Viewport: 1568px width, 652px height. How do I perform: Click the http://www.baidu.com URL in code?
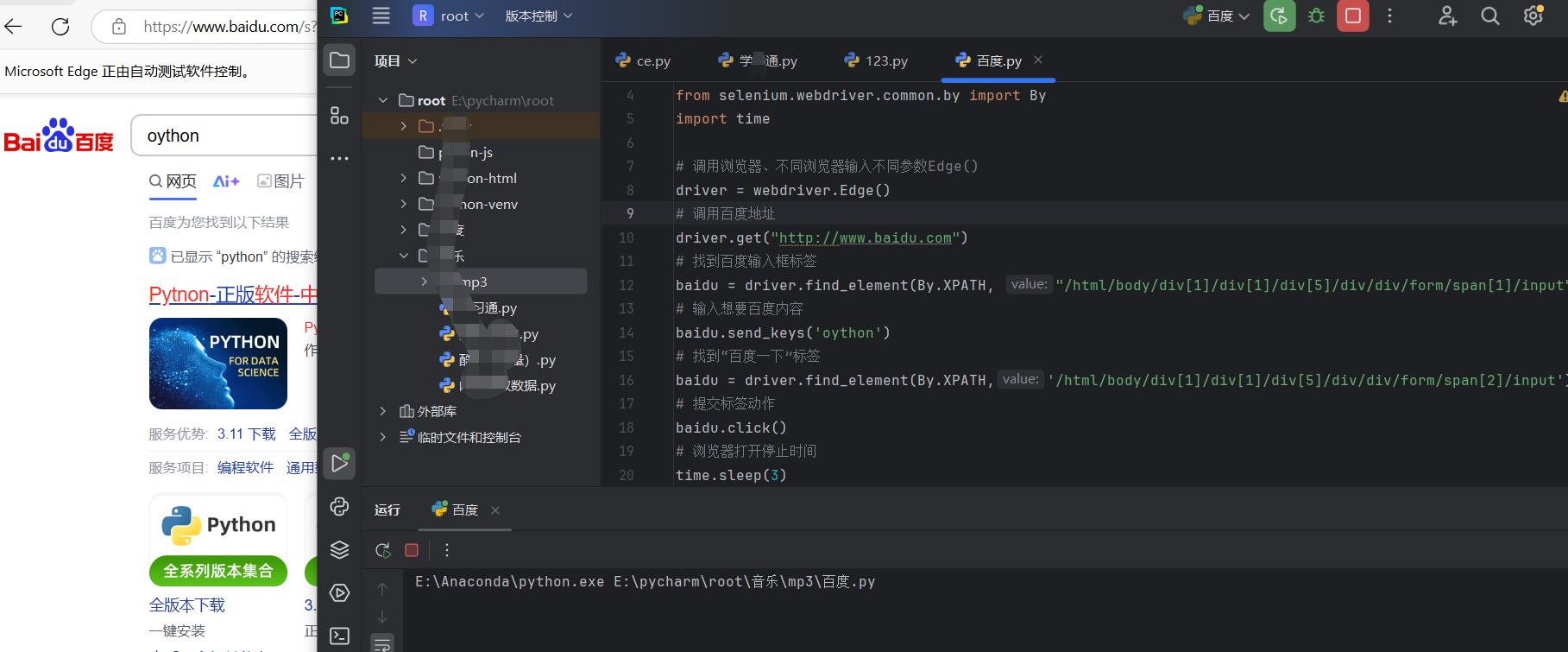[x=865, y=237]
